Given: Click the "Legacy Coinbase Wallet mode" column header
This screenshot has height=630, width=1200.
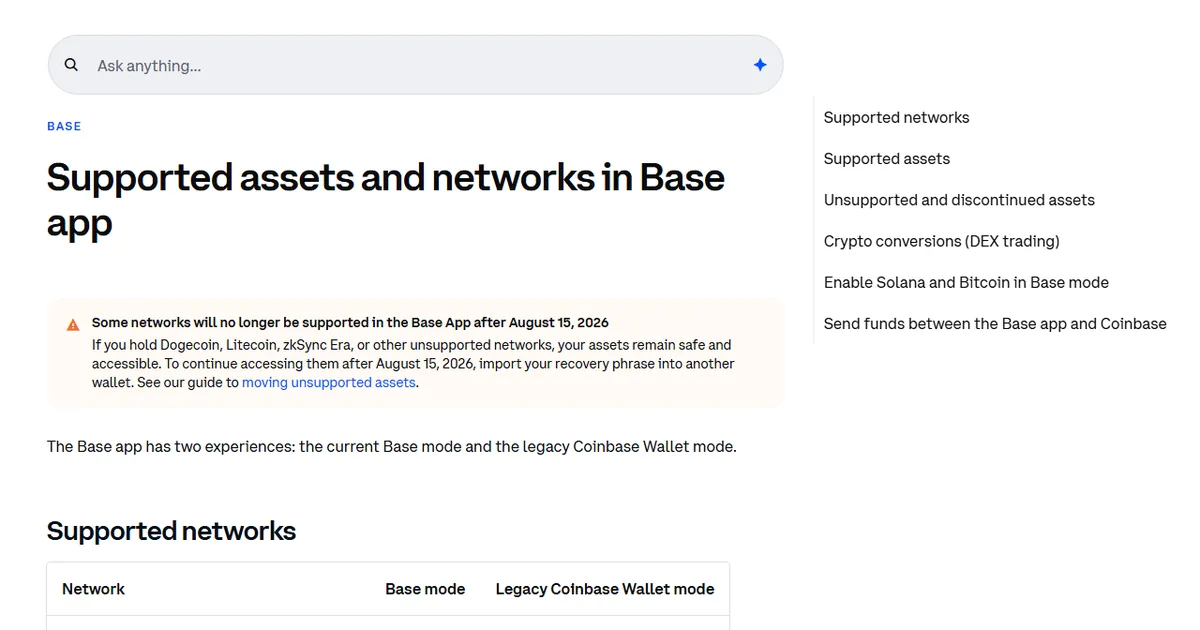Looking at the screenshot, I should click(605, 589).
